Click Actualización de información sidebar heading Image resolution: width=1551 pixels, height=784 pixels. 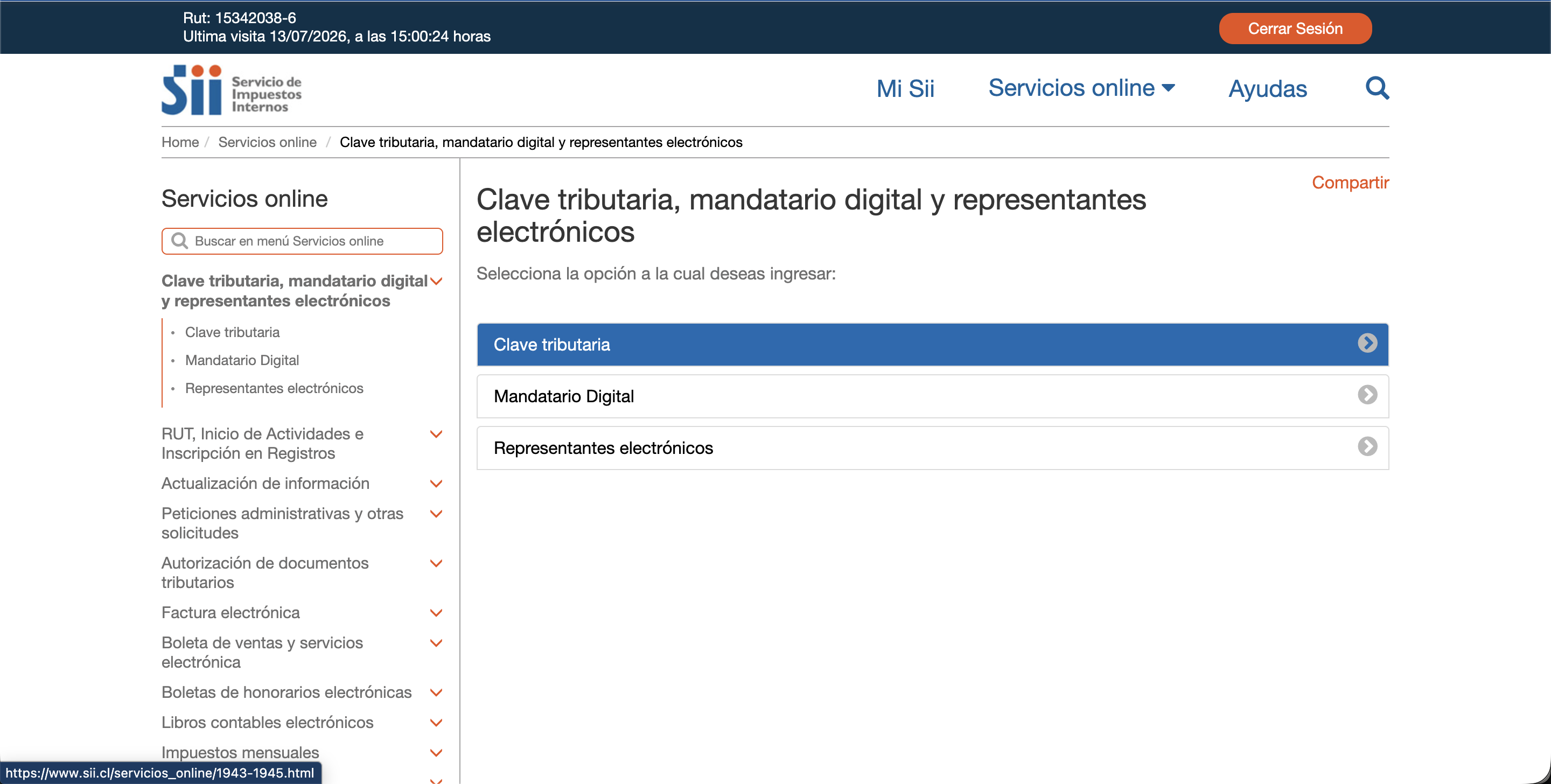[266, 484]
